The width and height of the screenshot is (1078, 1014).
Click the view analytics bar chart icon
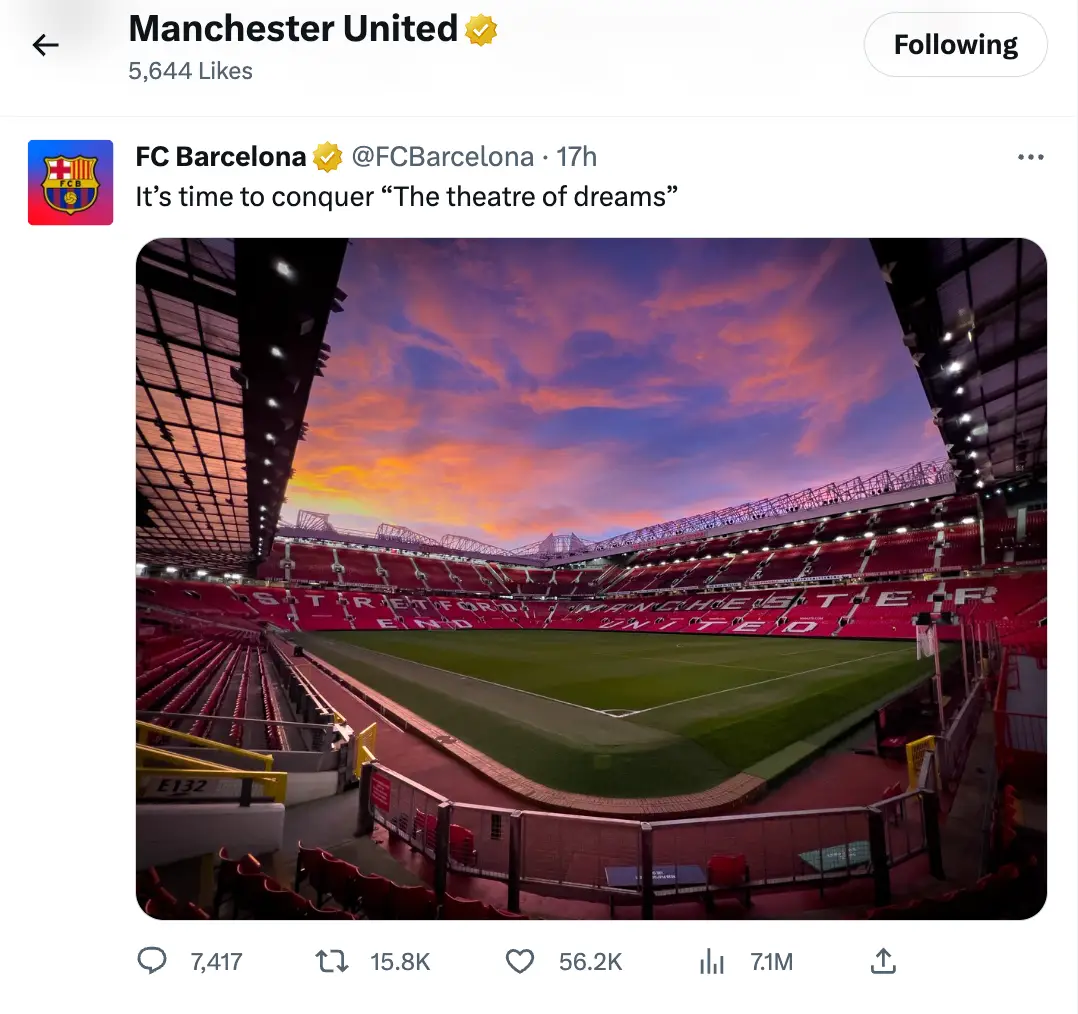click(x=711, y=961)
